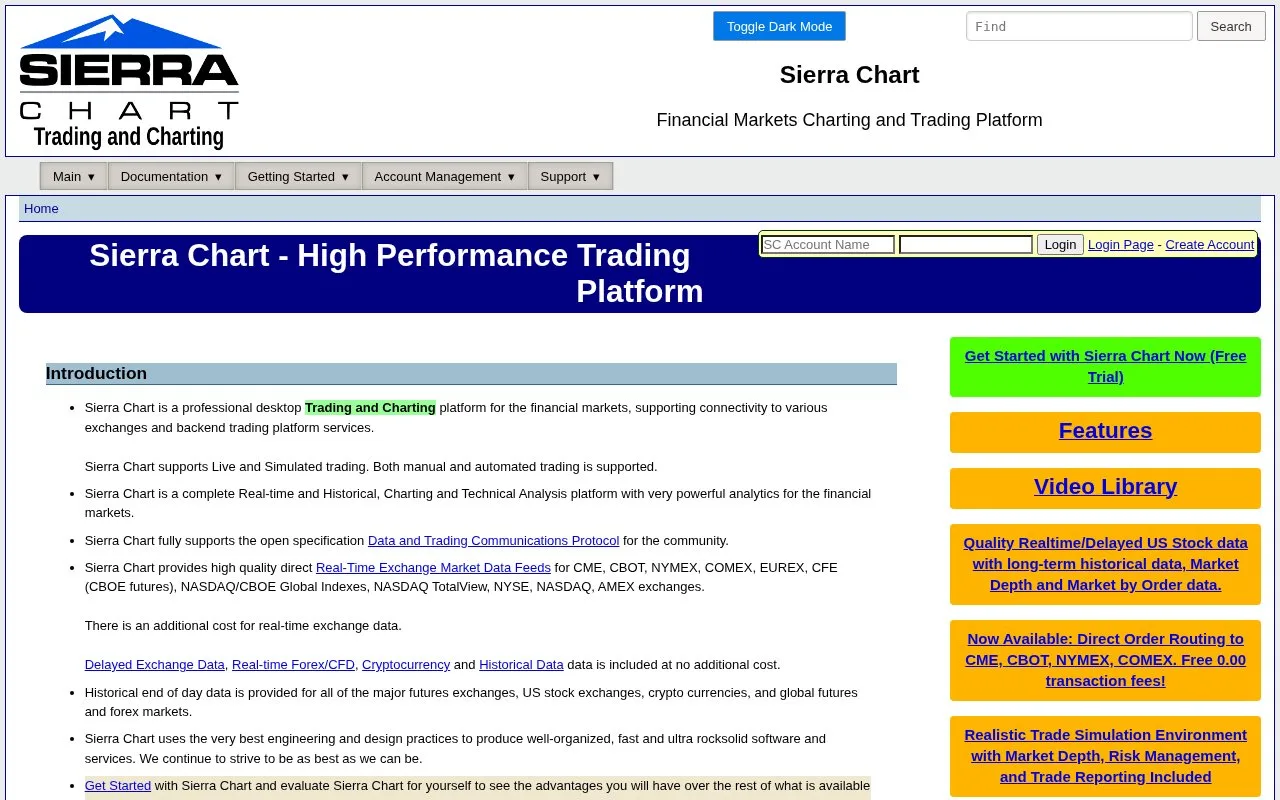Open Quality Realtime/Delayed US Stock data link
Screen dimensions: 1280x800
tap(1105, 564)
